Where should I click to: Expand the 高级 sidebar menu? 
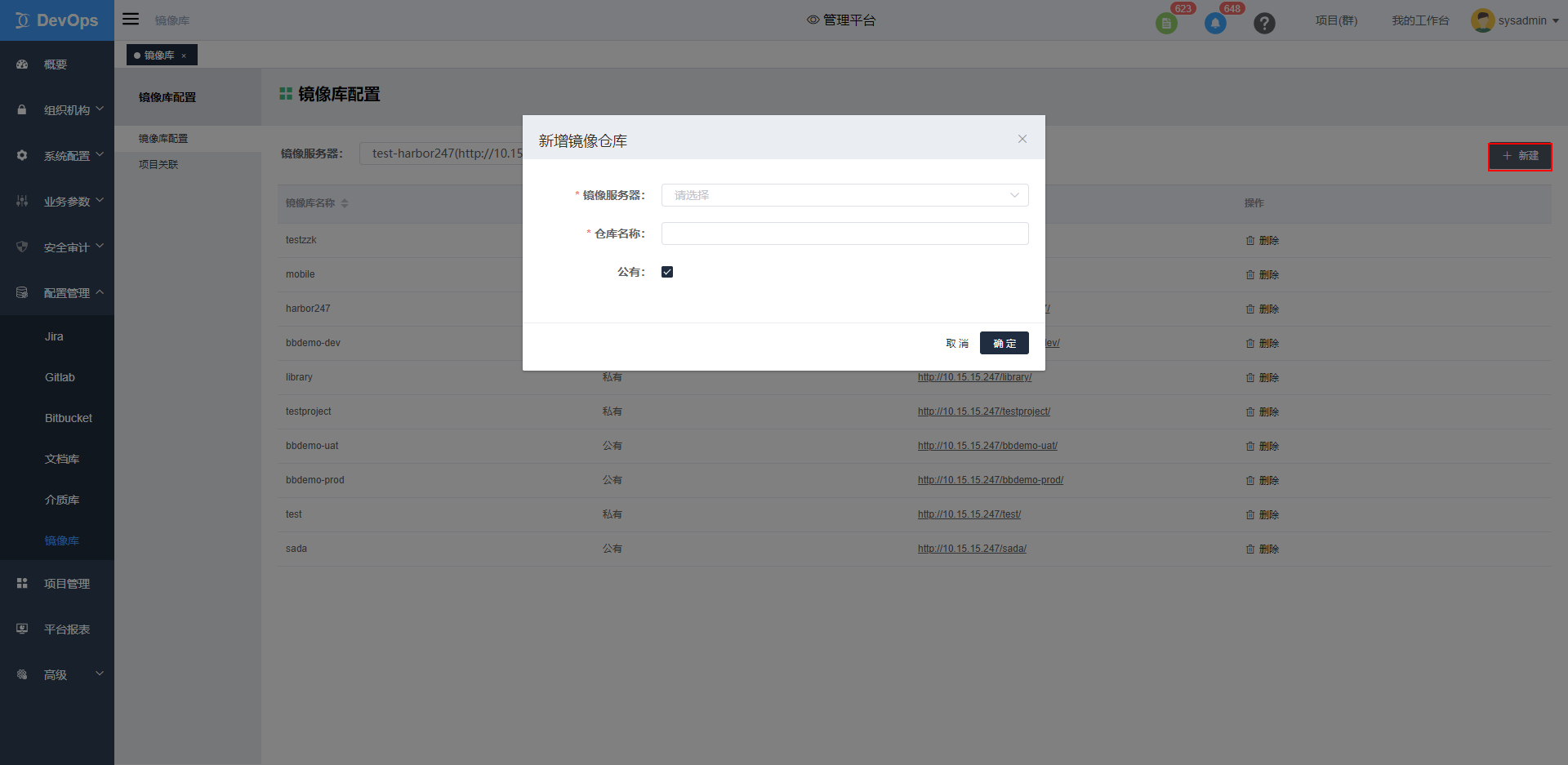(57, 674)
